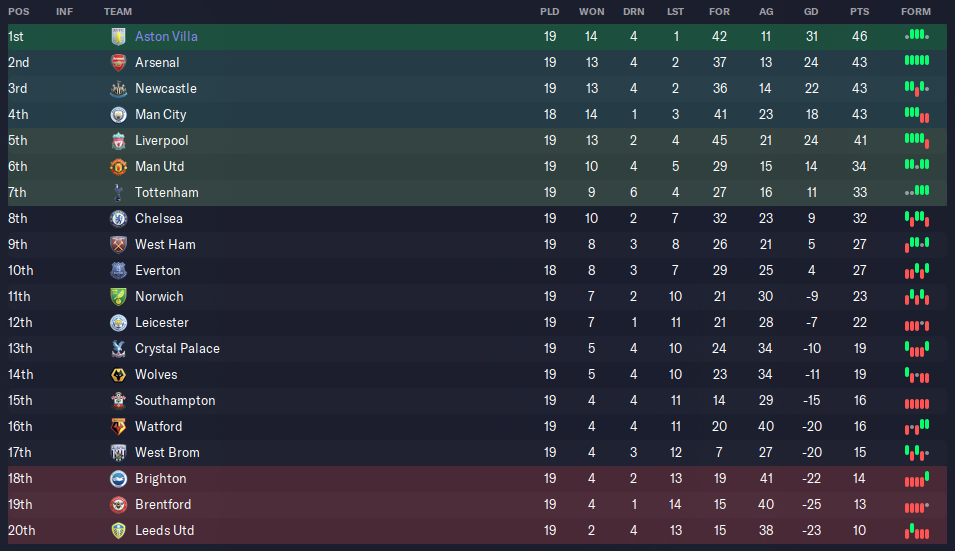Click the Leeds Utd club badge
Image resolution: width=955 pixels, height=551 pixels.
click(x=118, y=531)
